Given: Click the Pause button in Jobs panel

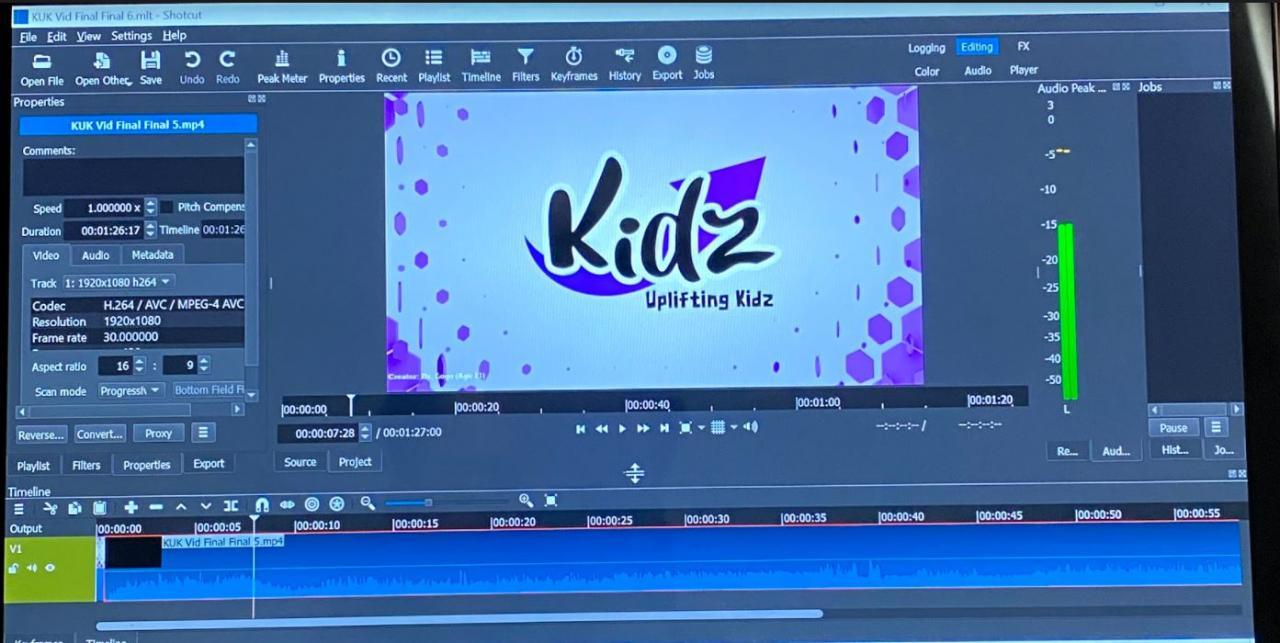Looking at the screenshot, I should (x=1173, y=427).
